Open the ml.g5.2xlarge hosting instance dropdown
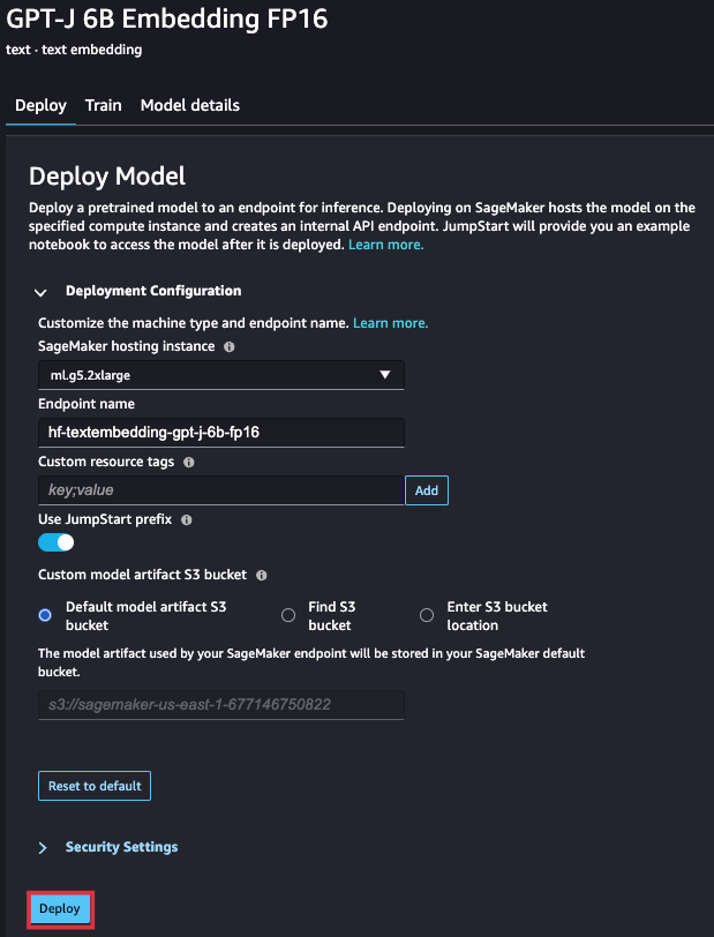 [221, 375]
